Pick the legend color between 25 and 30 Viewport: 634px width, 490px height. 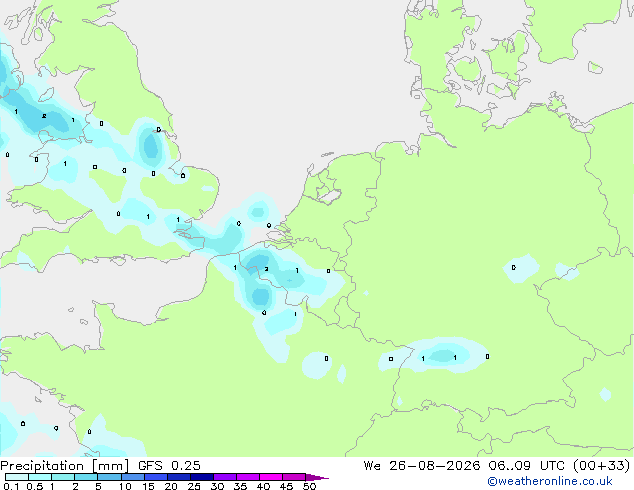202,477
